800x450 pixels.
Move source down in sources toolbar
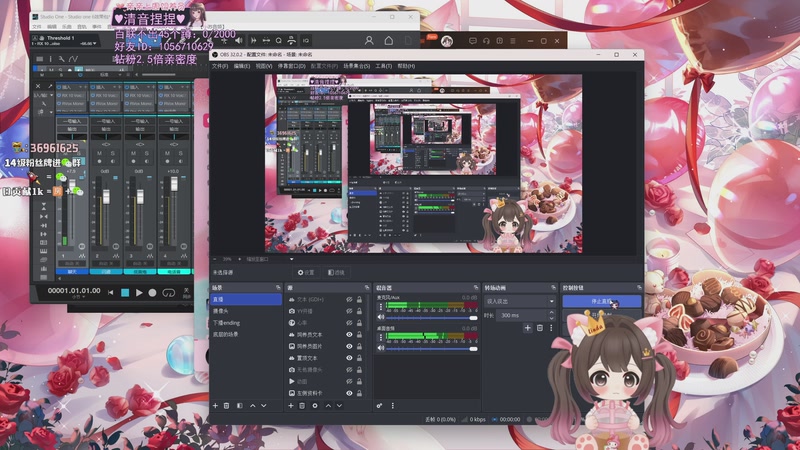point(339,406)
